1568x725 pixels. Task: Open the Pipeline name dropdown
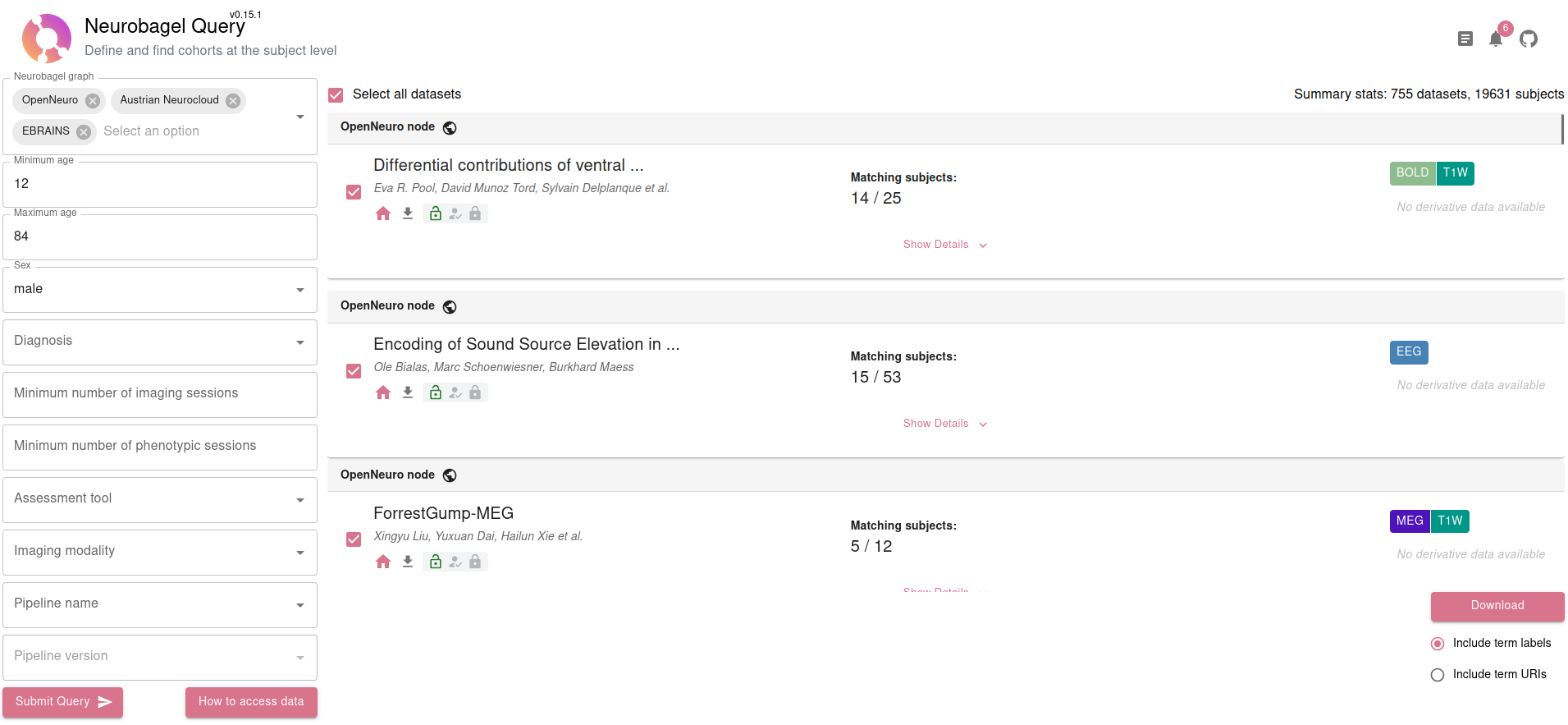(160, 605)
